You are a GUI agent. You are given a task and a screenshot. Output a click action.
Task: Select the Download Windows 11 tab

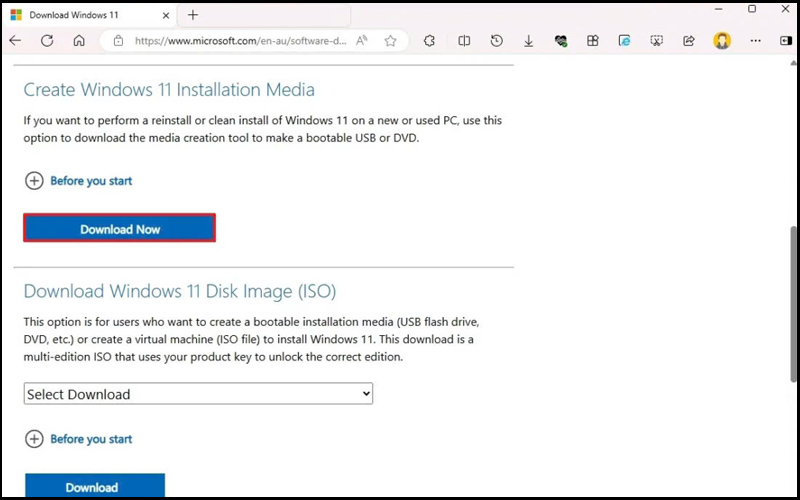click(x=90, y=15)
